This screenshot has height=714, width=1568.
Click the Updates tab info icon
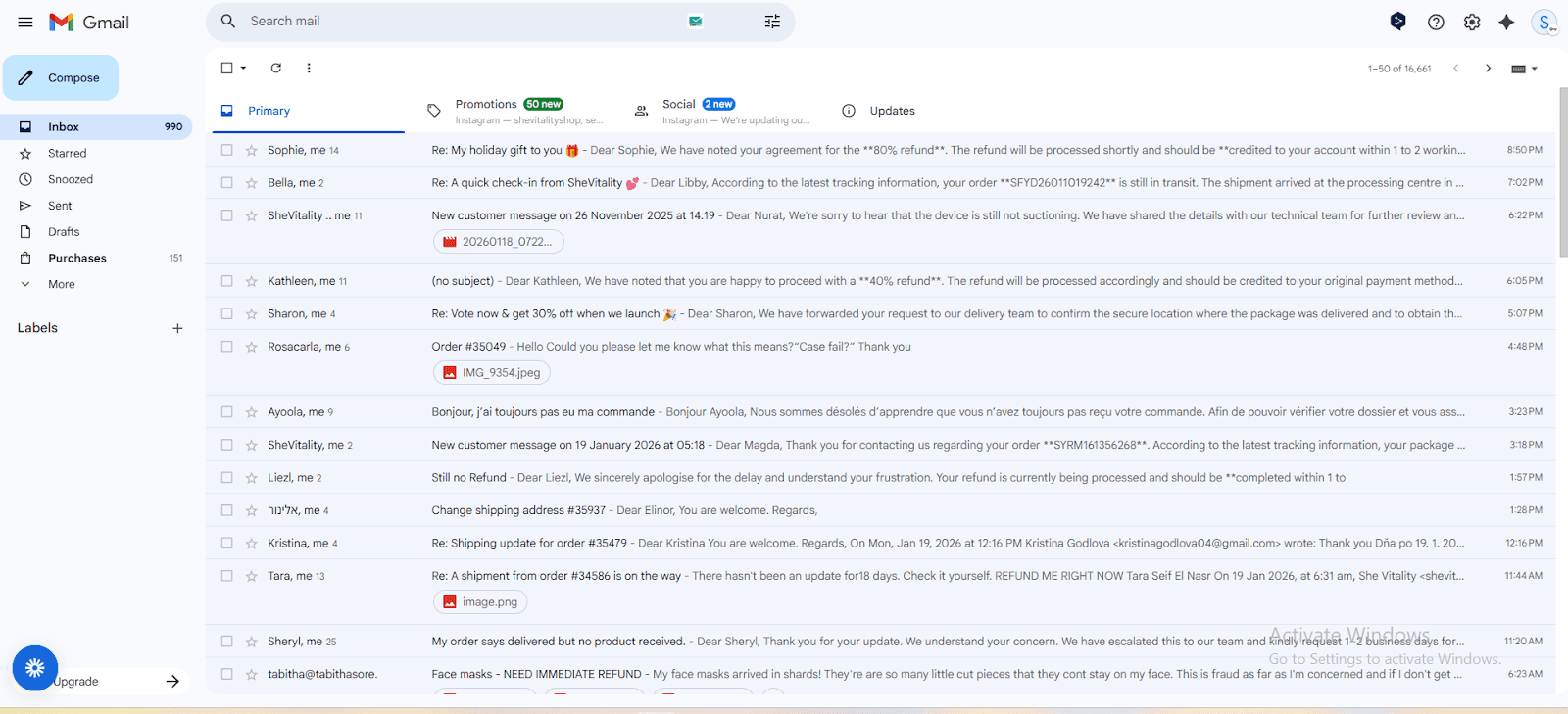pos(849,111)
